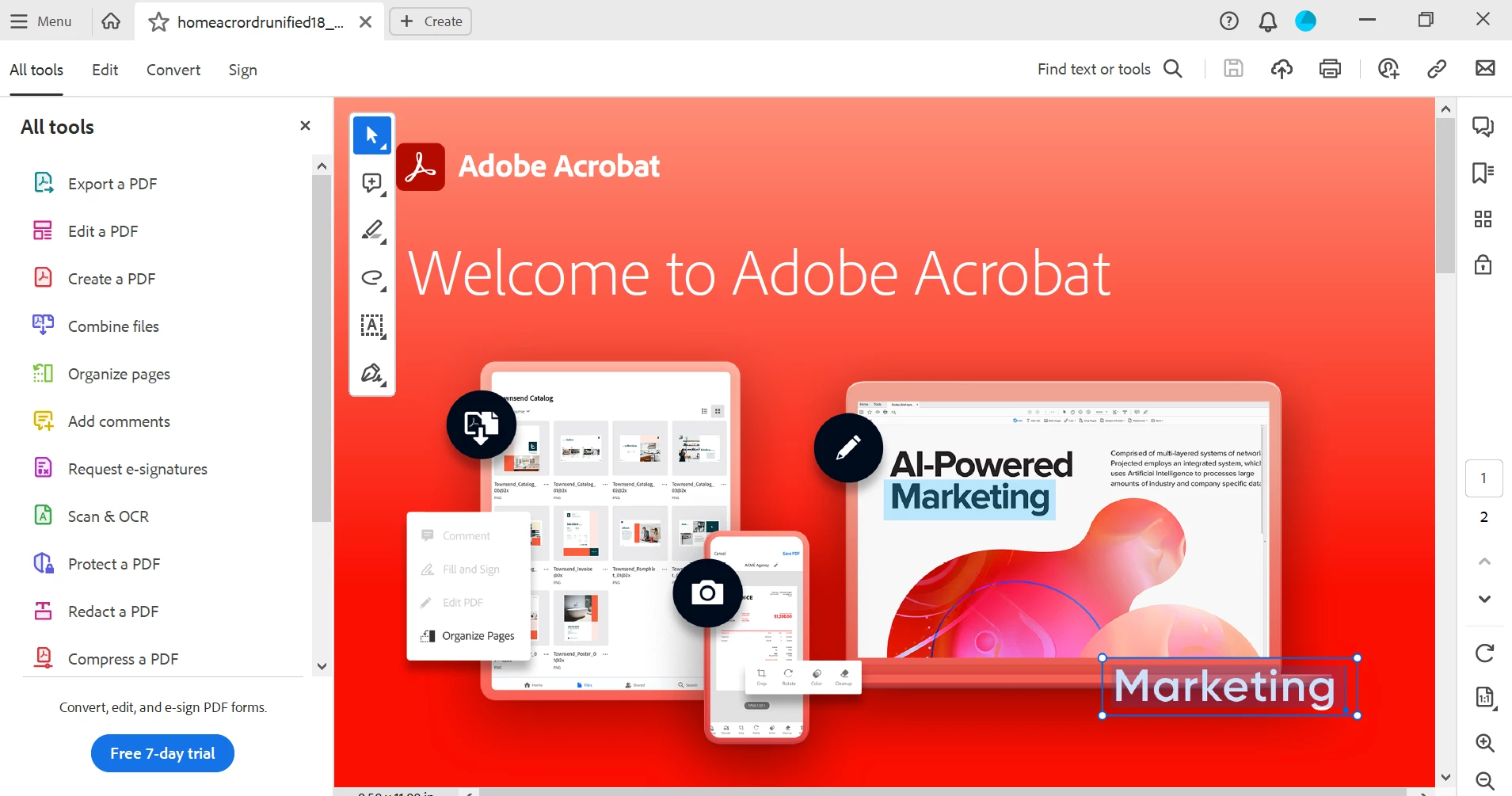Open the document protection lock icon
This screenshot has width=1512, height=796.
pos(1483,265)
